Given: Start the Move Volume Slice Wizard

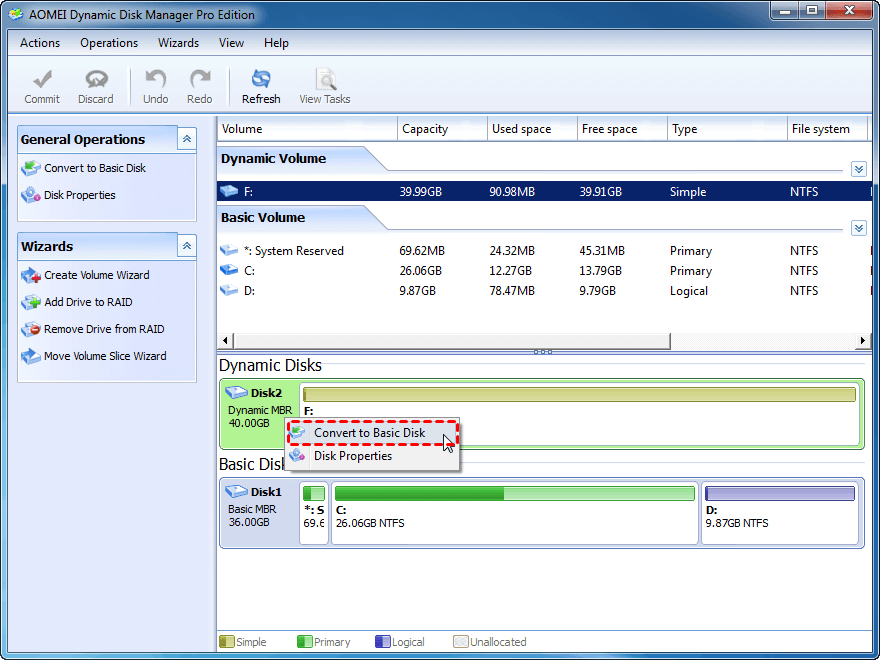Looking at the screenshot, I should click(105, 356).
